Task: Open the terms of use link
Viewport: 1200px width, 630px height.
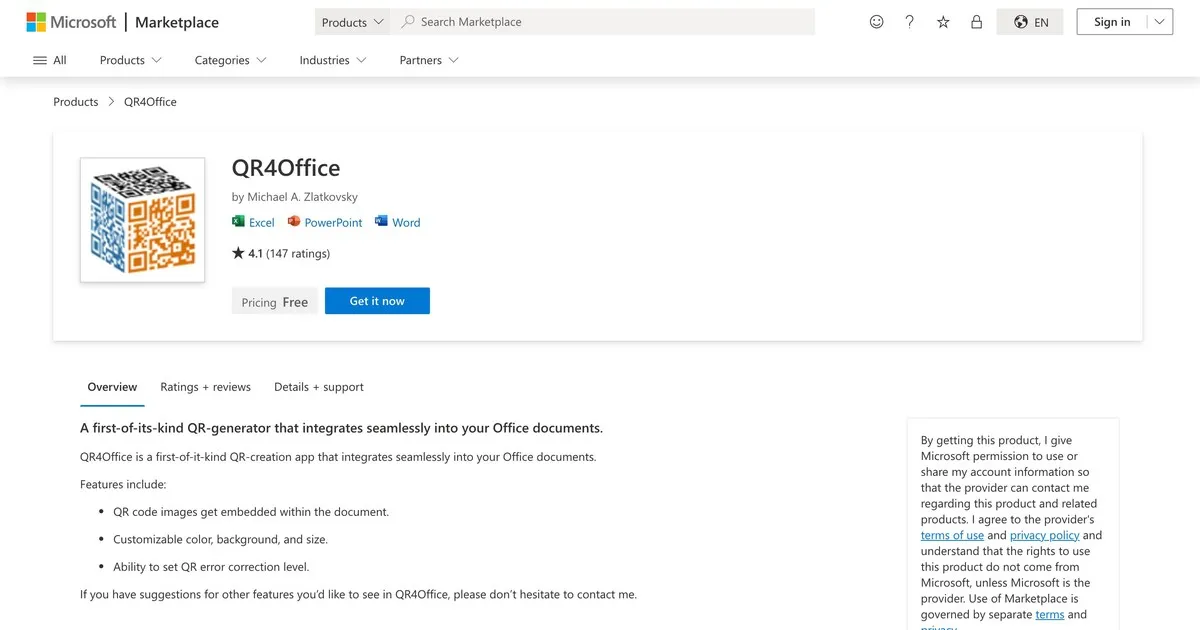Action: (952, 535)
